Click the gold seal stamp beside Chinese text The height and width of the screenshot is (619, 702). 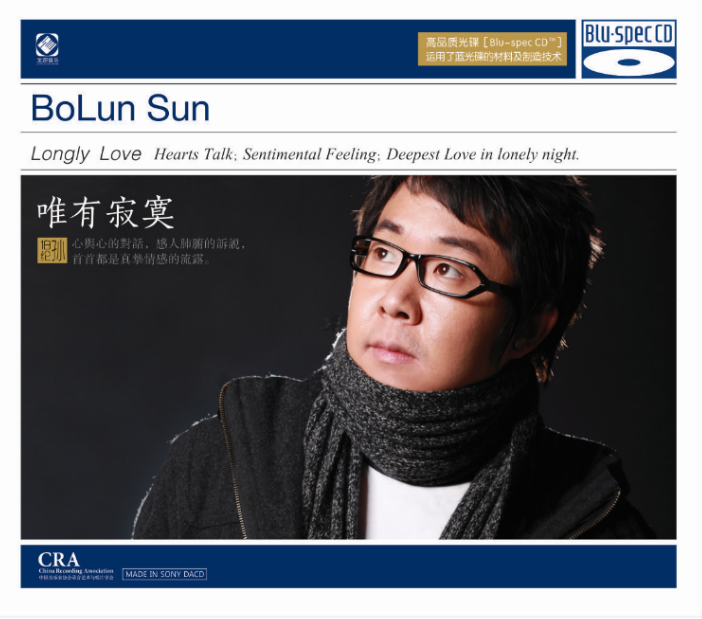52,251
